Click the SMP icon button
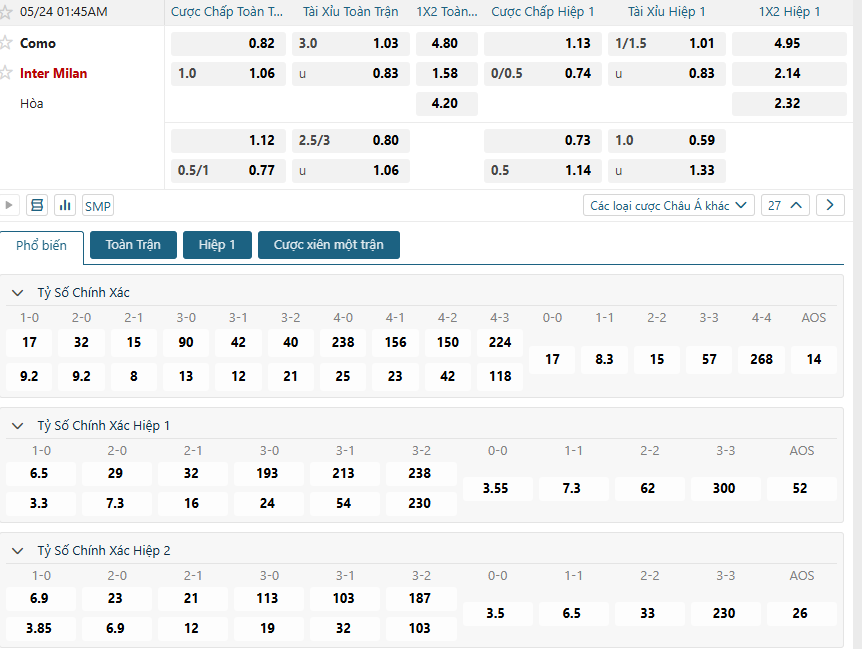Screen dimensions: 862x649 (x=98, y=206)
